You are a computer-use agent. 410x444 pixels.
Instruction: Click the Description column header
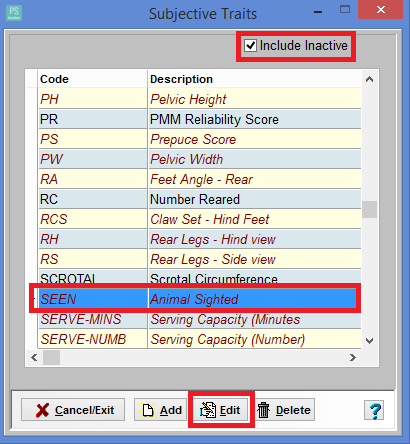254,79
